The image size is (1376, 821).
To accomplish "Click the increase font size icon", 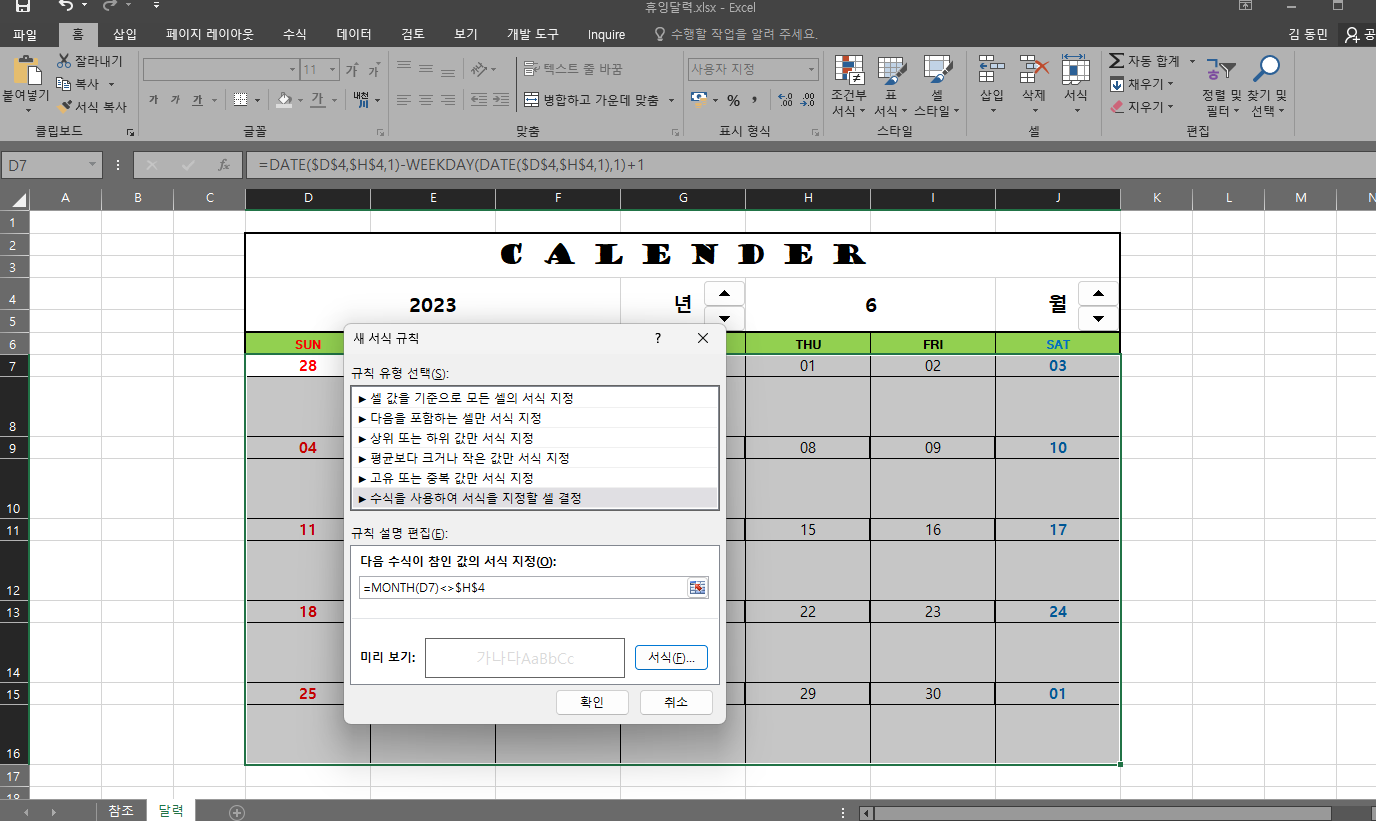I will click(352, 70).
